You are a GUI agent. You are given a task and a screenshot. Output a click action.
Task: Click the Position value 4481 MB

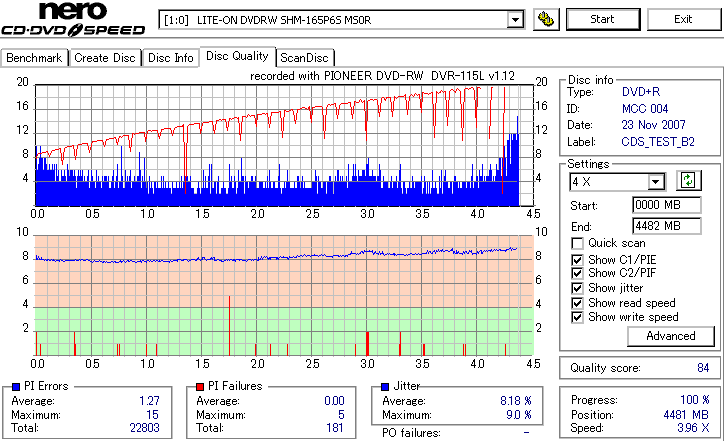click(x=686, y=415)
